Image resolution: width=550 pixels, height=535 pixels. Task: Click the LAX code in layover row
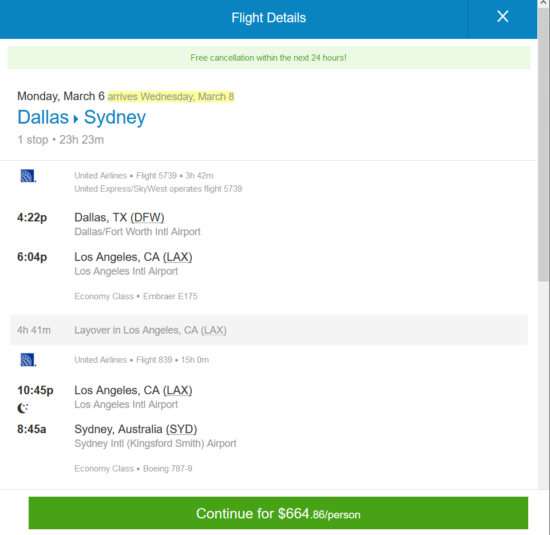[x=214, y=330]
